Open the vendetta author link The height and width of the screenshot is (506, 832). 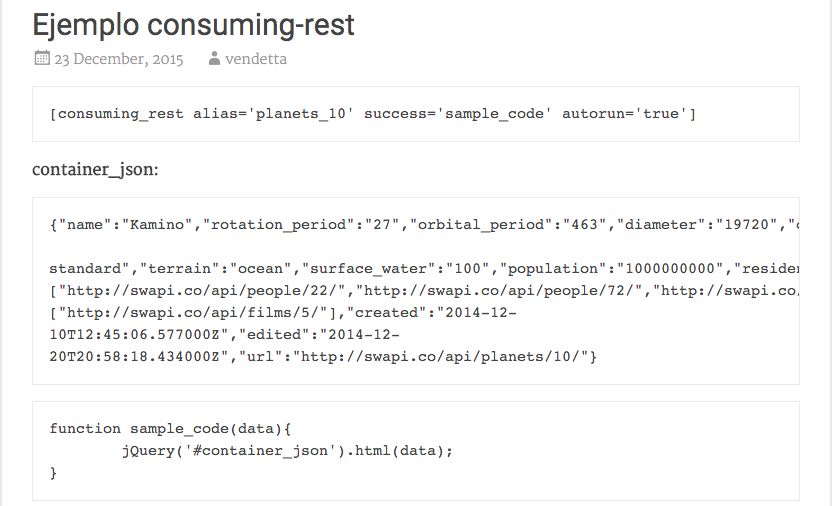[x=256, y=59]
